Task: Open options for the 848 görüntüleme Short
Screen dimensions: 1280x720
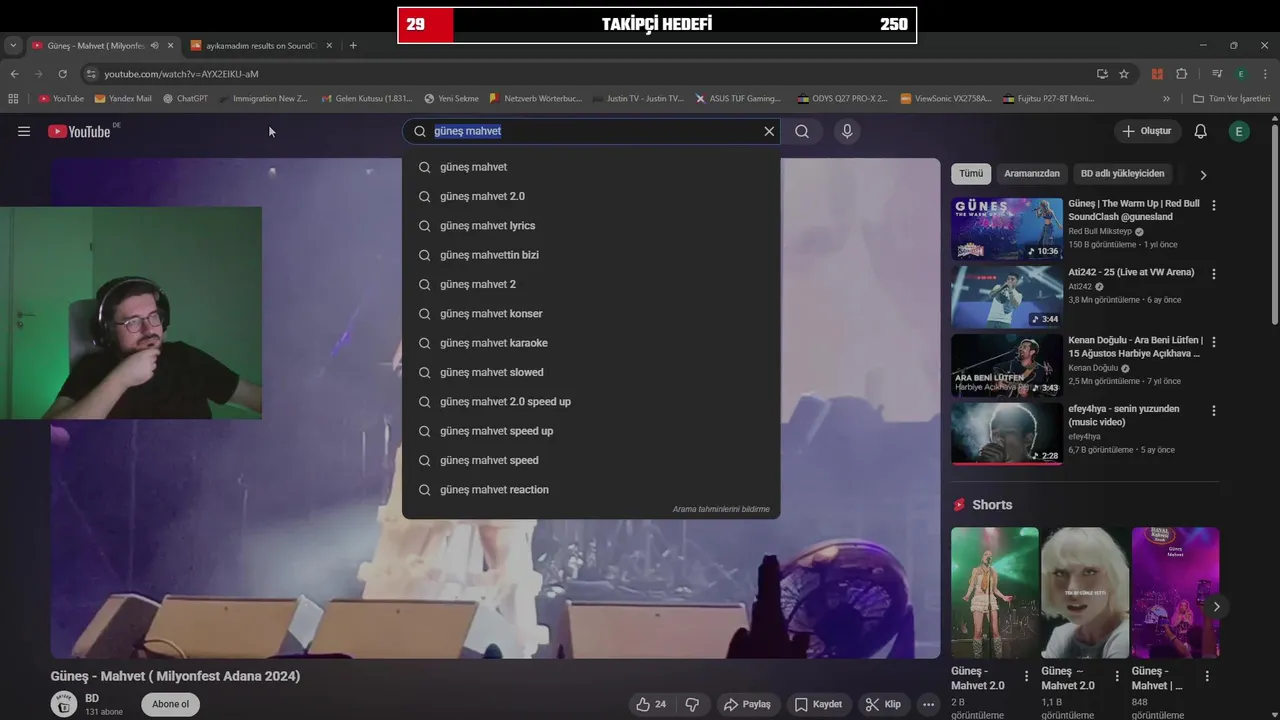Action: point(1207,676)
